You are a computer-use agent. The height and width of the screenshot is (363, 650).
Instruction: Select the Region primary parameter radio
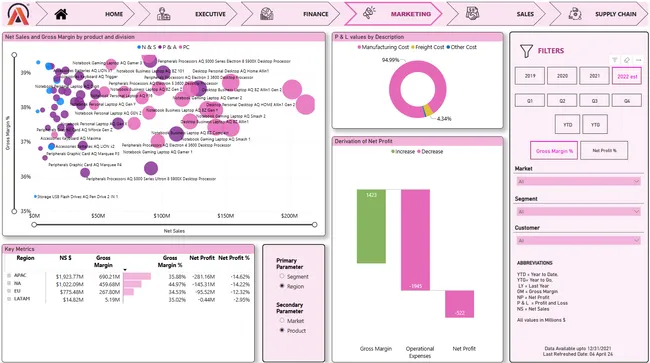pyautogui.click(x=282, y=286)
